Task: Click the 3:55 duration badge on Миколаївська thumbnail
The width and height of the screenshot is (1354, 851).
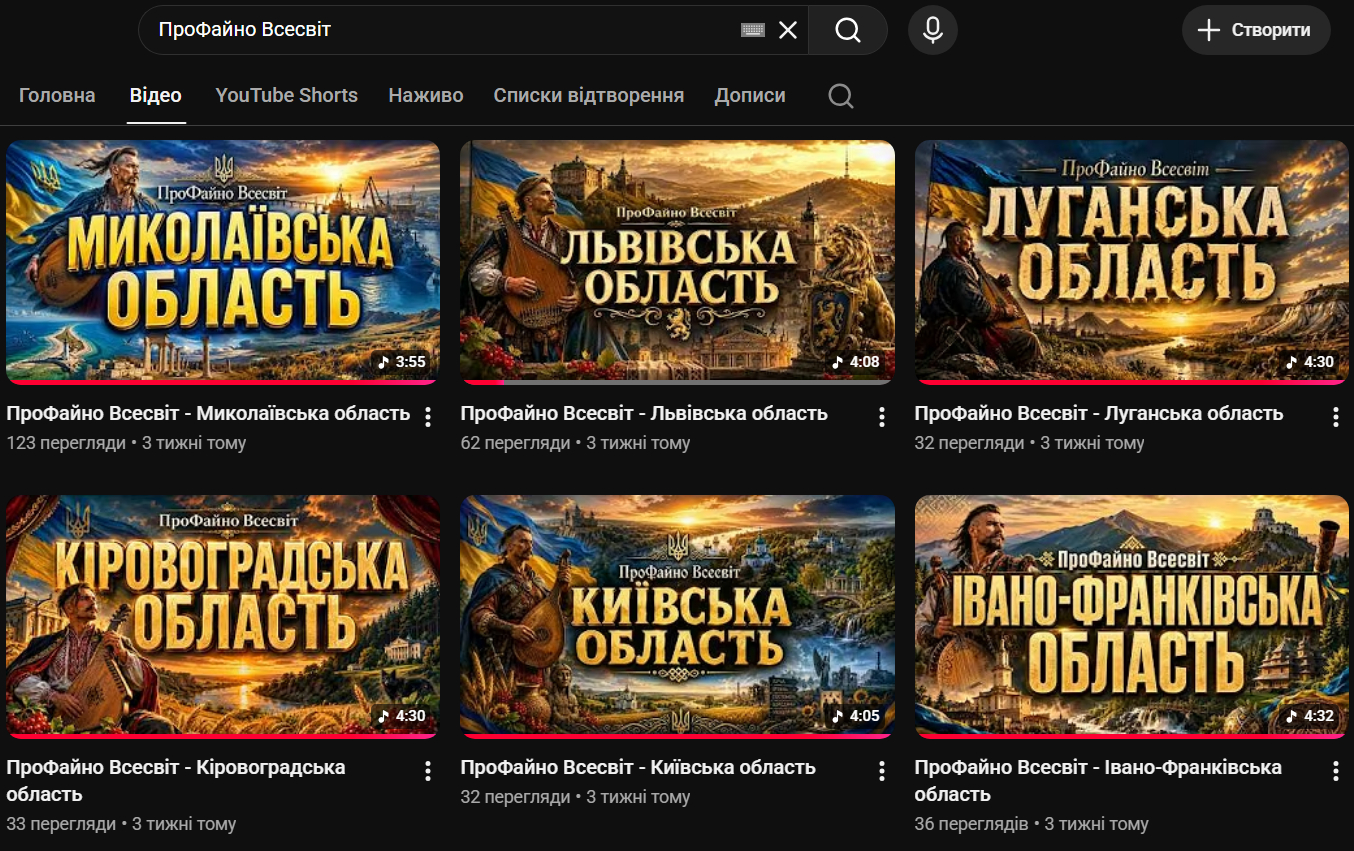Action: (x=402, y=362)
